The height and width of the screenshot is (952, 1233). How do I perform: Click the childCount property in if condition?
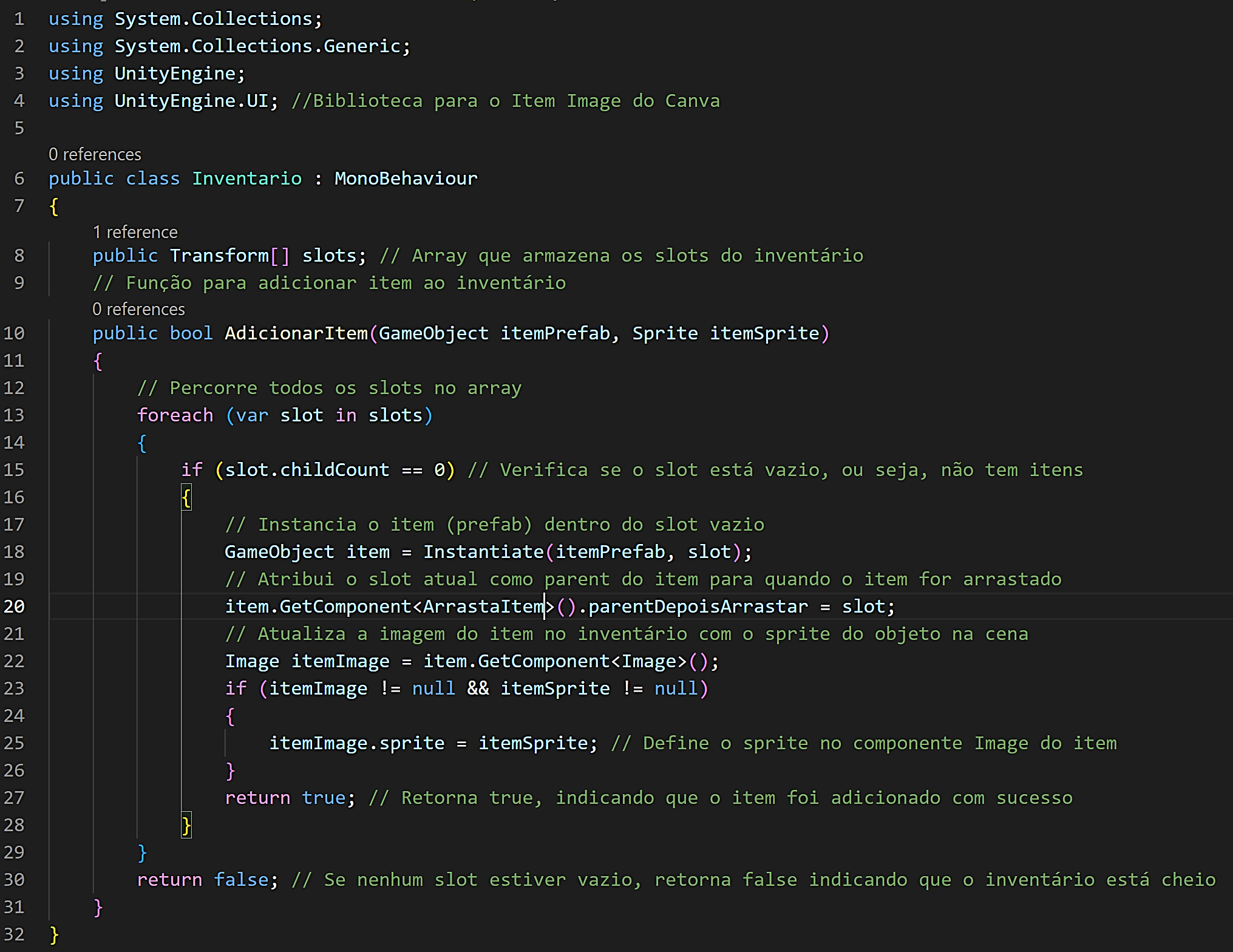coord(334,470)
